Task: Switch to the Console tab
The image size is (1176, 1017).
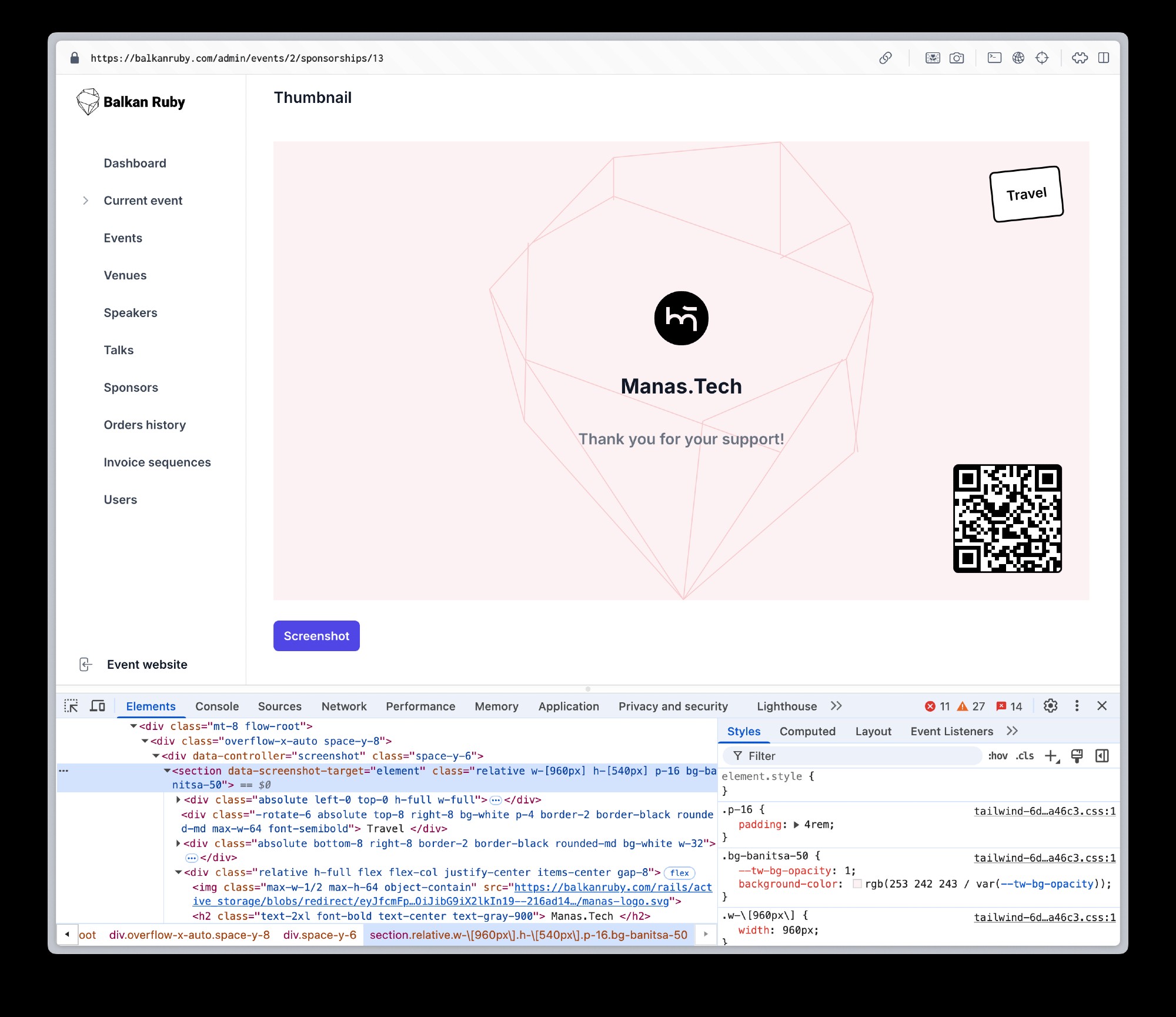Action: pyautogui.click(x=217, y=706)
